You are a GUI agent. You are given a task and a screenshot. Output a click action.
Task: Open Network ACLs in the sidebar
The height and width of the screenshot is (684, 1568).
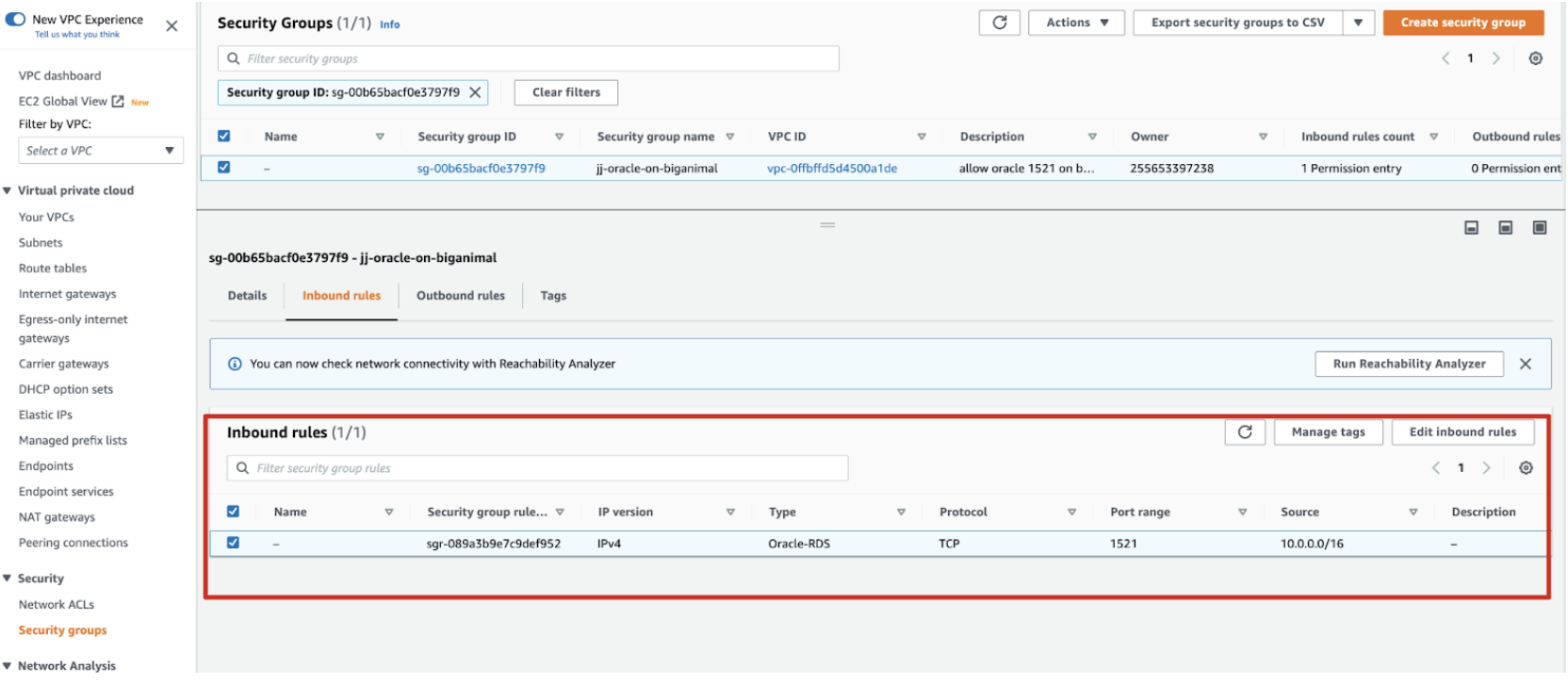(x=57, y=605)
